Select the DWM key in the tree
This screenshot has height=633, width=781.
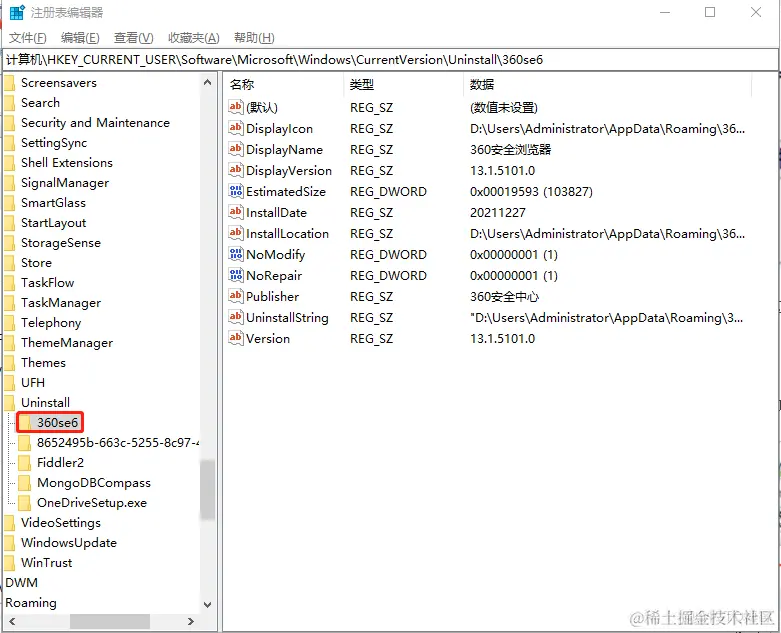pos(21,583)
